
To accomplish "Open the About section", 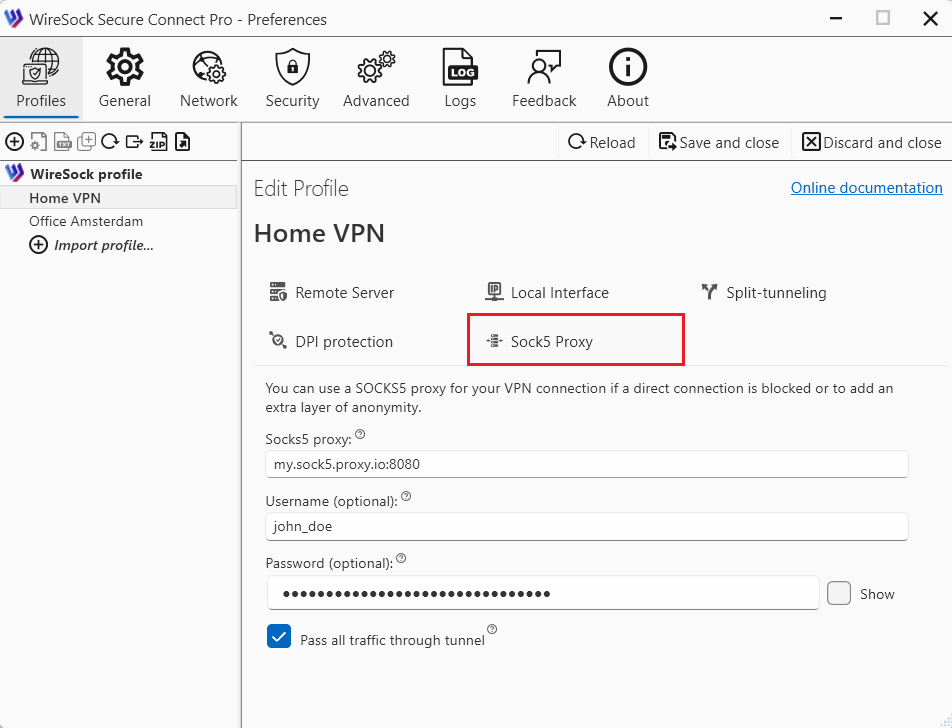I will (x=627, y=77).
